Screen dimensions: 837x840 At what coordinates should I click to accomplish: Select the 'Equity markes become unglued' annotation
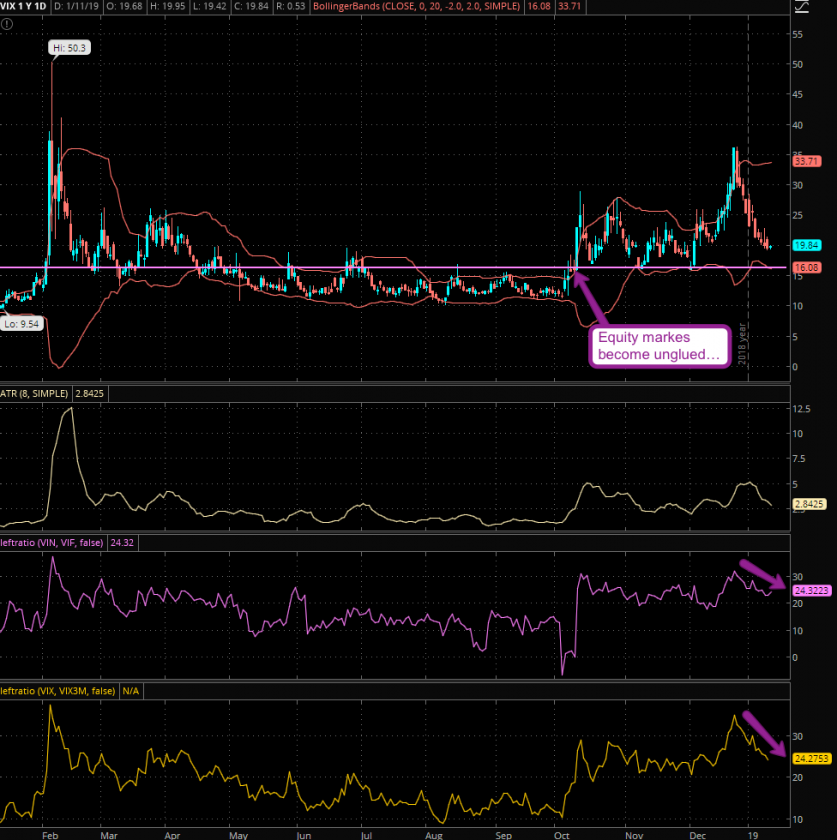655,347
